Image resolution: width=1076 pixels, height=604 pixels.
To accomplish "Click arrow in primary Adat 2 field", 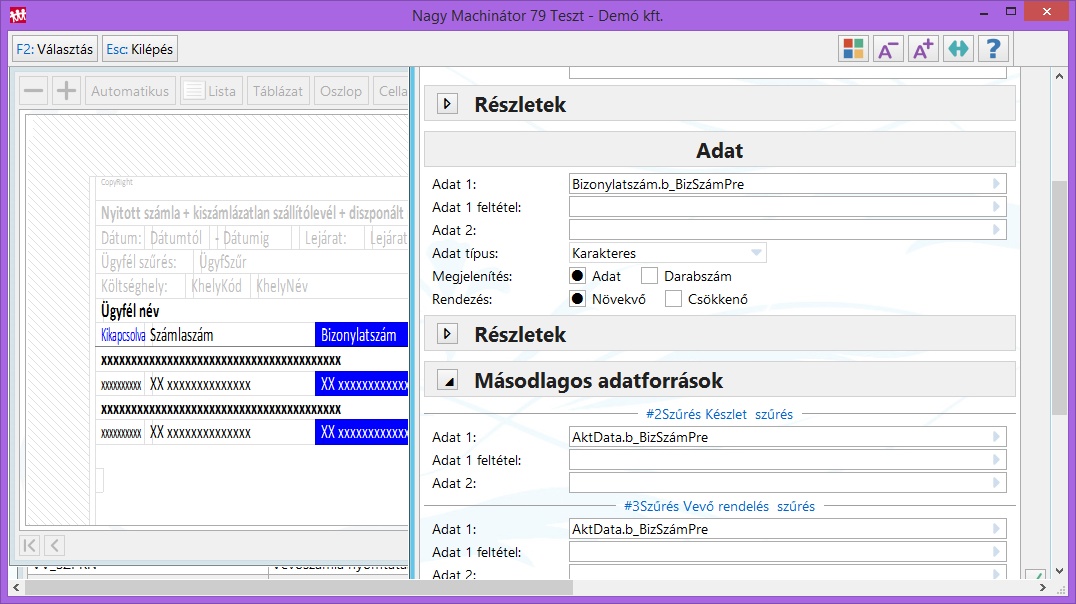I will coord(996,230).
